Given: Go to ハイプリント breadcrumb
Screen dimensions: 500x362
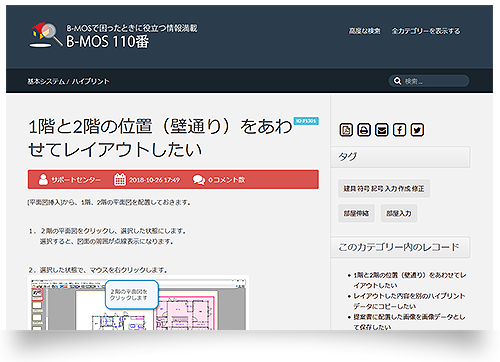Looking at the screenshot, I should pos(90,81).
